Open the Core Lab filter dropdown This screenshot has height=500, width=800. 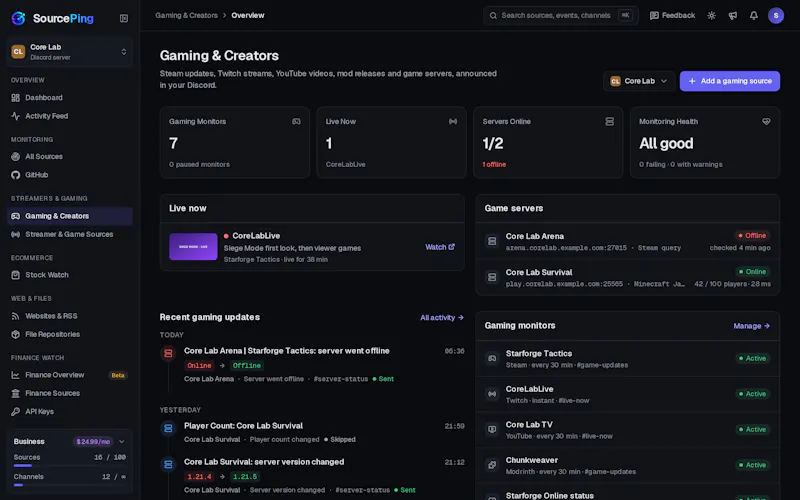click(x=639, y=81)
